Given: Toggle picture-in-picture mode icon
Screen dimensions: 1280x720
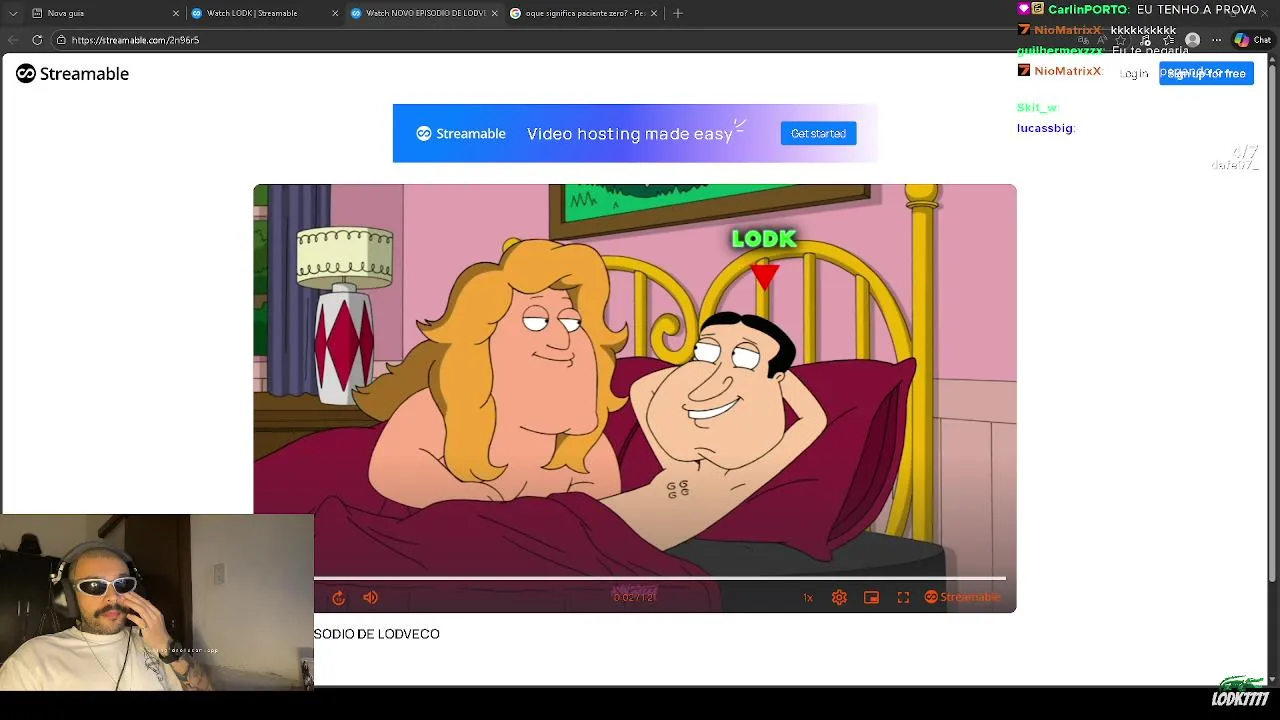Looking at the screenshot, I should (x=871, y=598).
